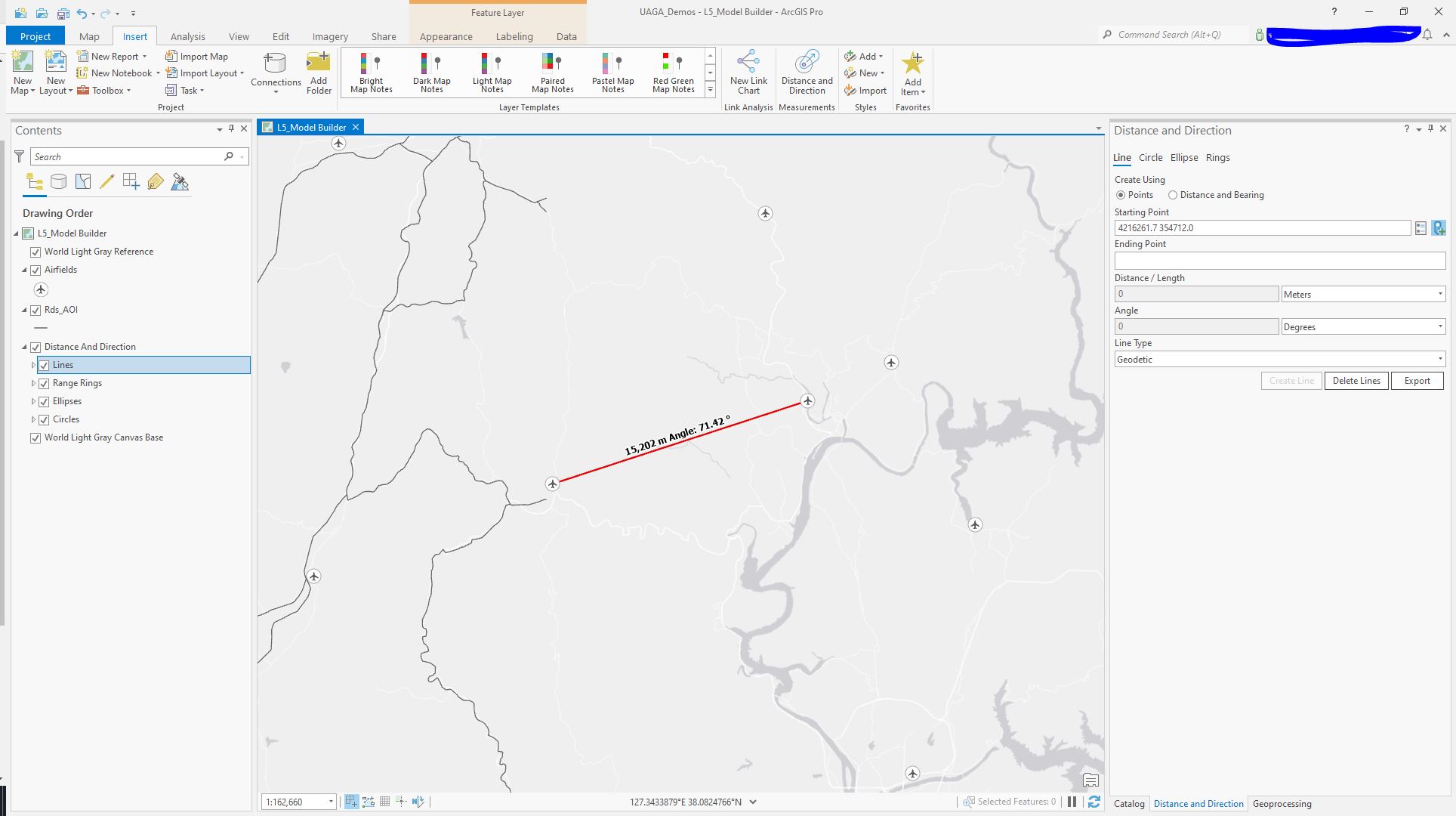The height and width of the screenshot is (816, 1456).
Task: Open the Distance and Direction measurements tool
Action: tap(806, 72)
